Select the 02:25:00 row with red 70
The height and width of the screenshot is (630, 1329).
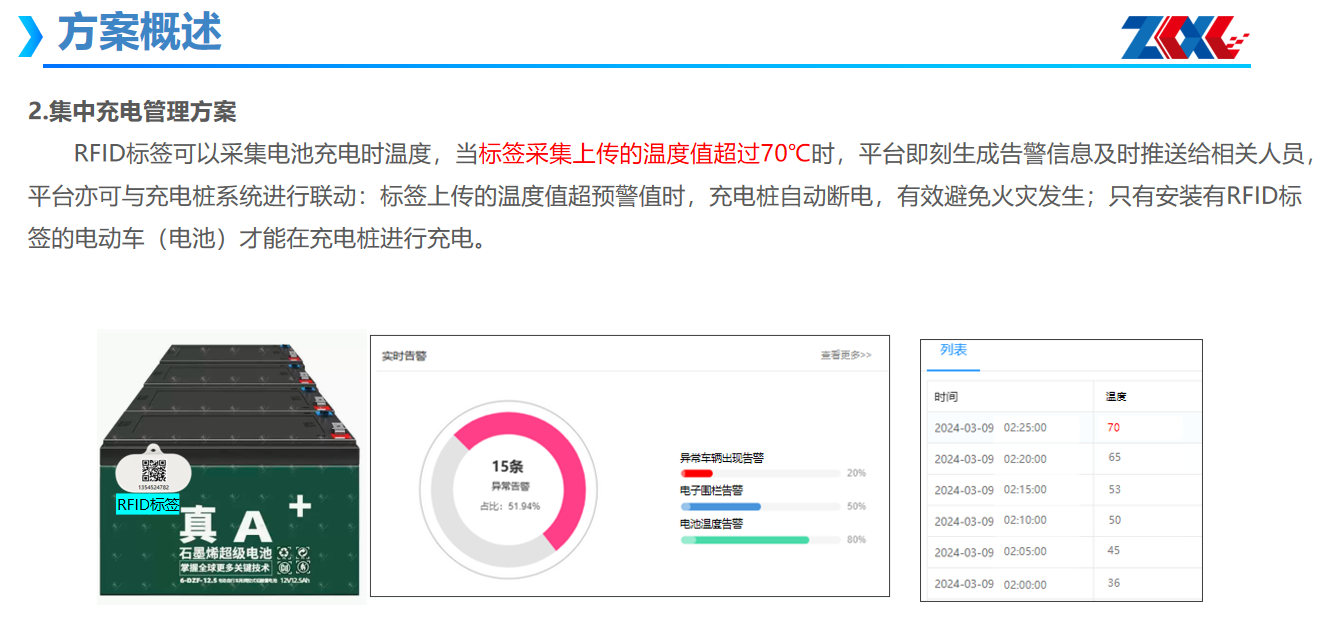(x=1060, y=428)
